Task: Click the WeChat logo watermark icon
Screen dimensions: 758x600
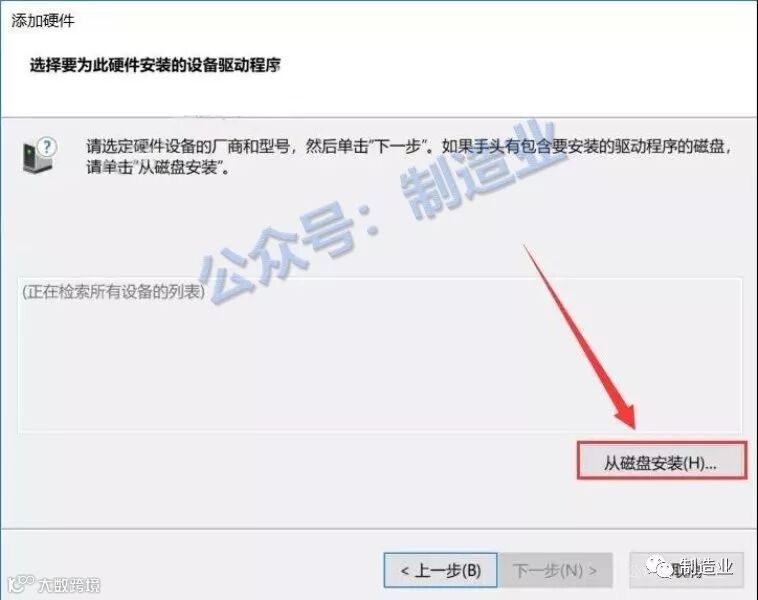Action: coord(660,566)
